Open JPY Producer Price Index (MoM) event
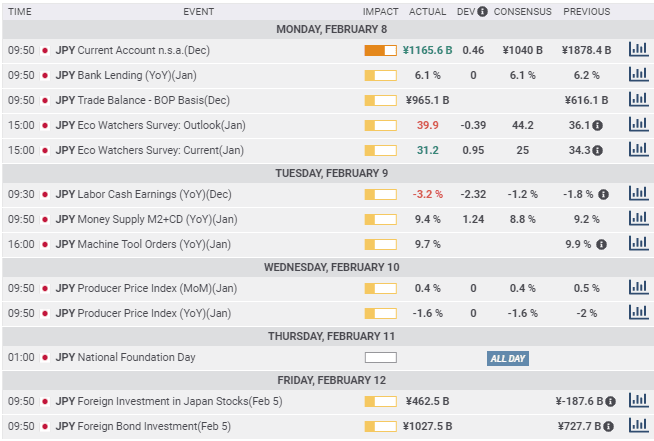 pyautogui.click(x=146, y=288)
